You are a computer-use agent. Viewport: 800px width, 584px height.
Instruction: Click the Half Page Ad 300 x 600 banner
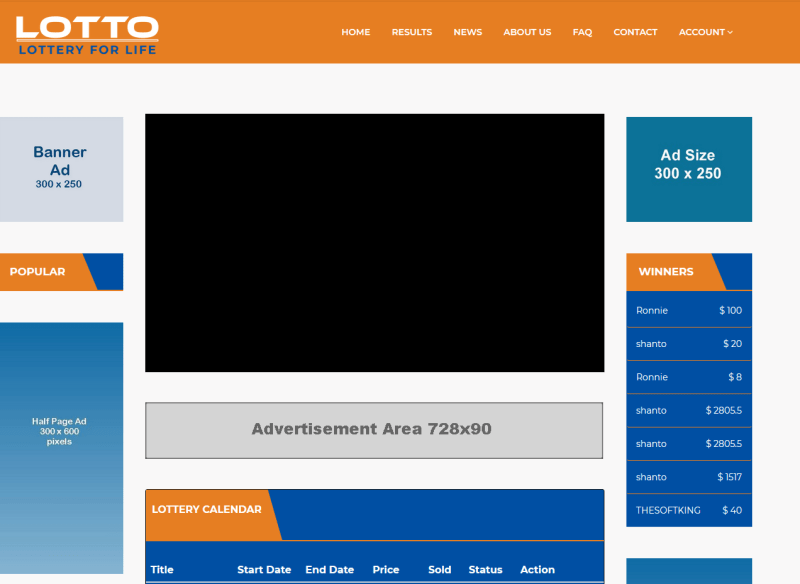click(x=61, y=446)
